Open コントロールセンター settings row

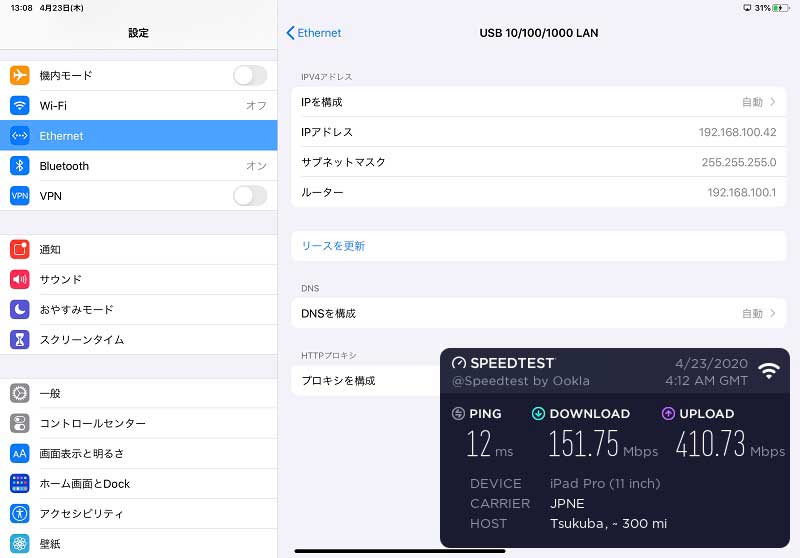click(139, 423)
